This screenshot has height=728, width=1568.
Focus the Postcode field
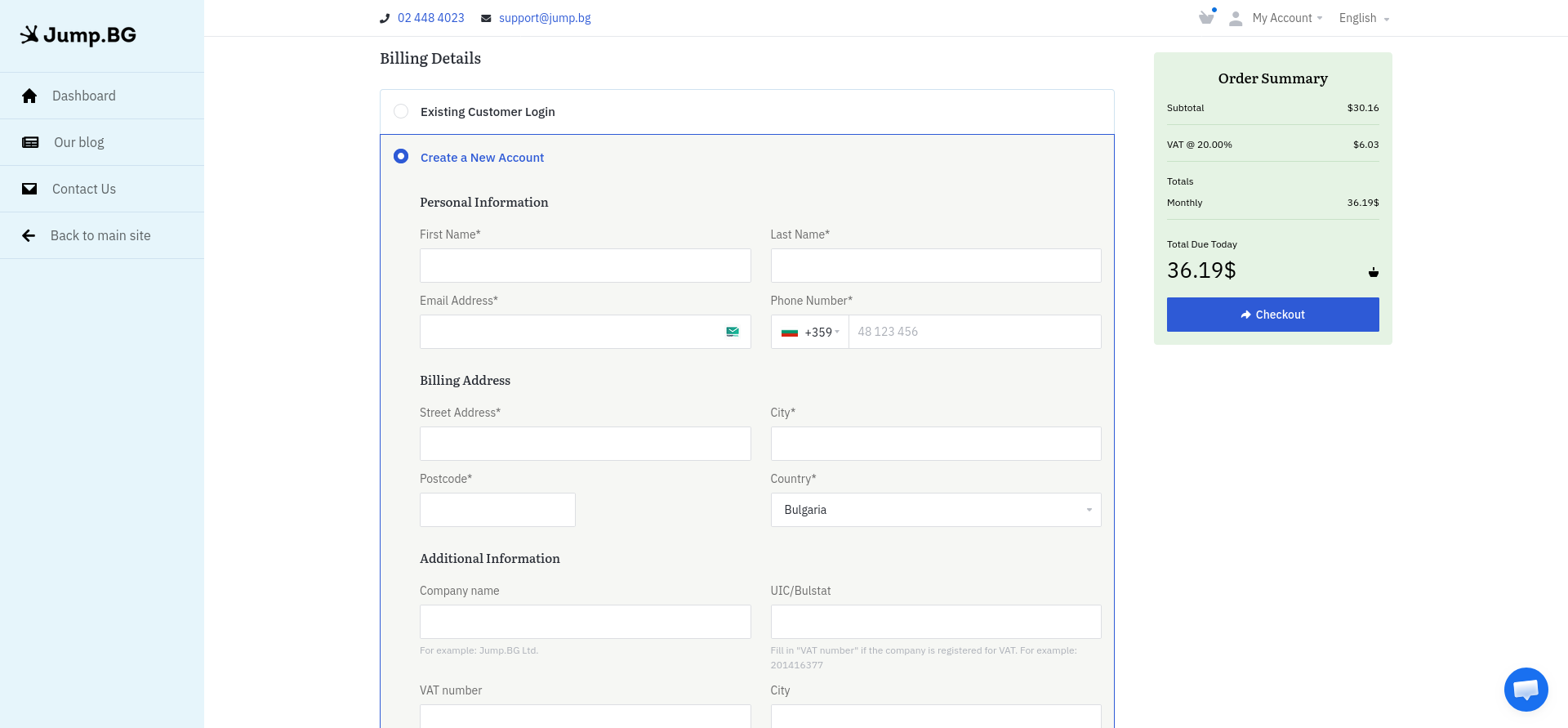tap(497, 510)
